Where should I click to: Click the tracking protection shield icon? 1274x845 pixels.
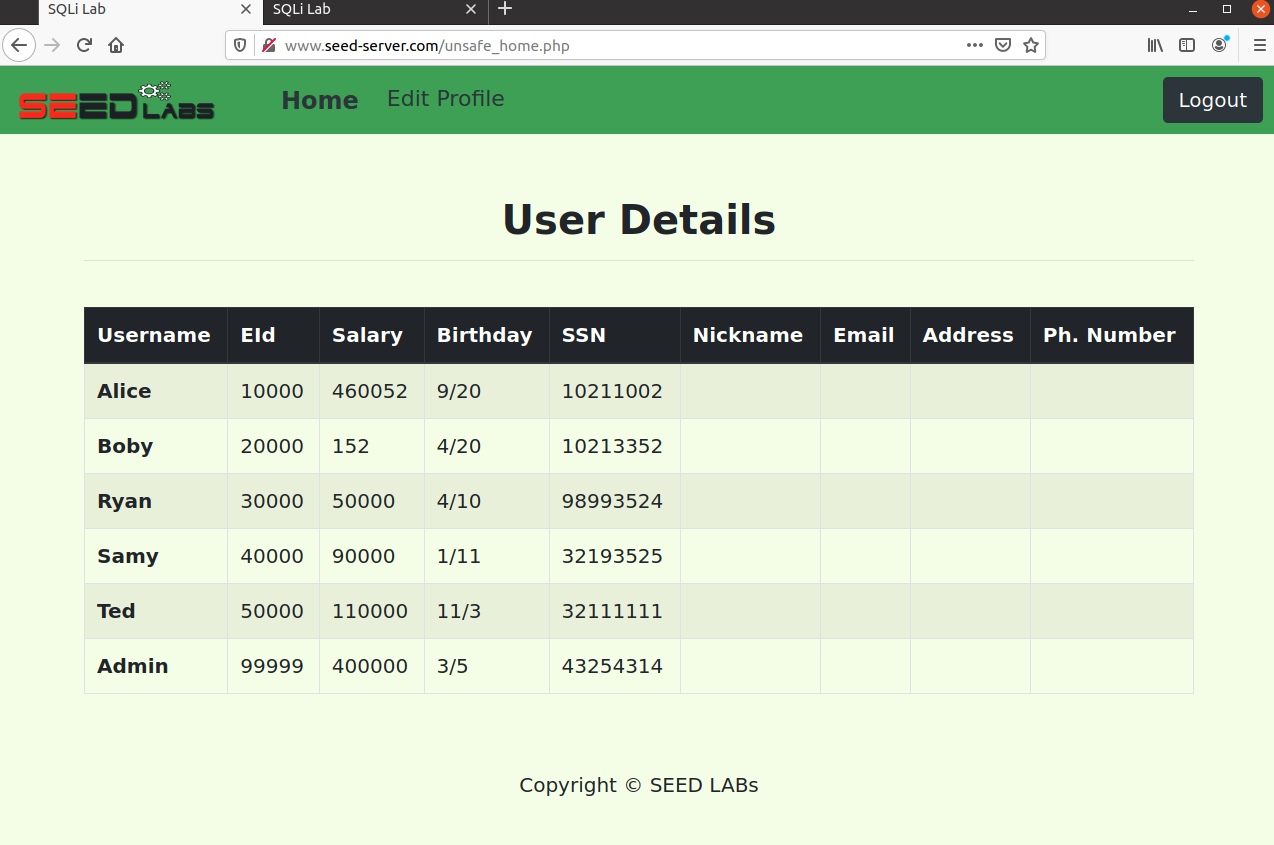pyautogui.click(x=240, y=45)
